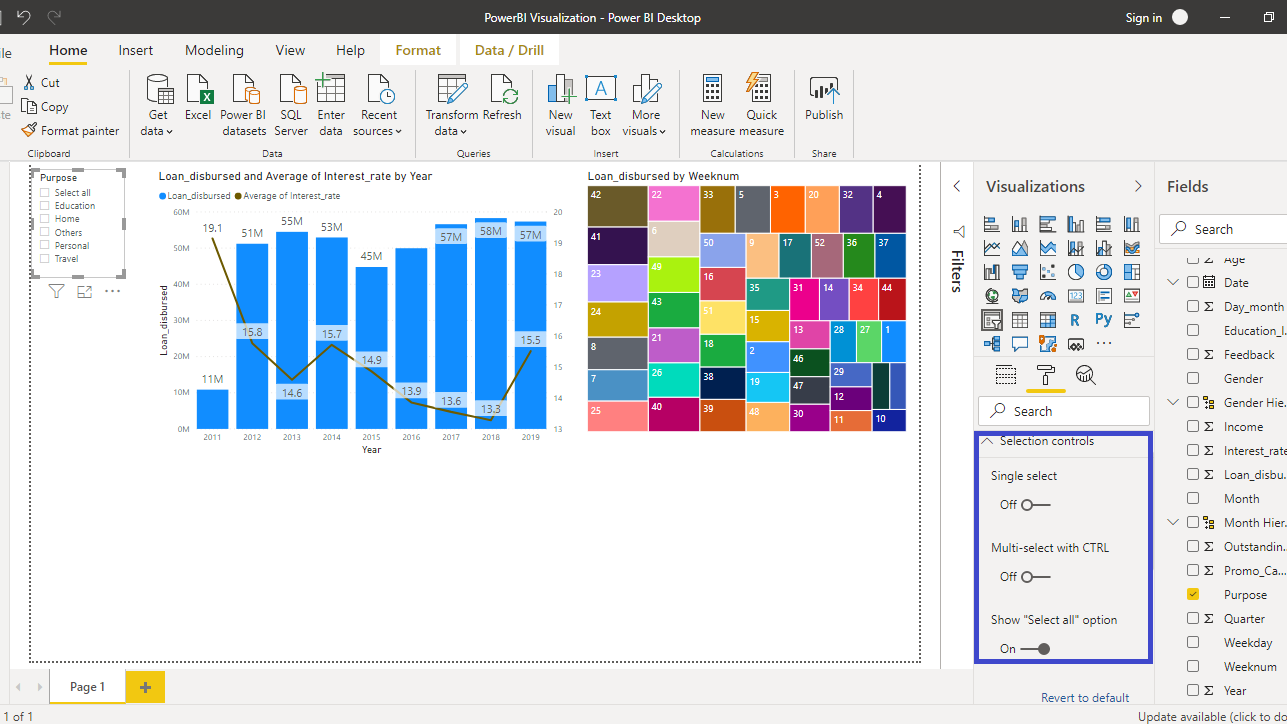Click Sign in at top right
The width and height of the screenshot is (1287, 724).
[1143, 18]
